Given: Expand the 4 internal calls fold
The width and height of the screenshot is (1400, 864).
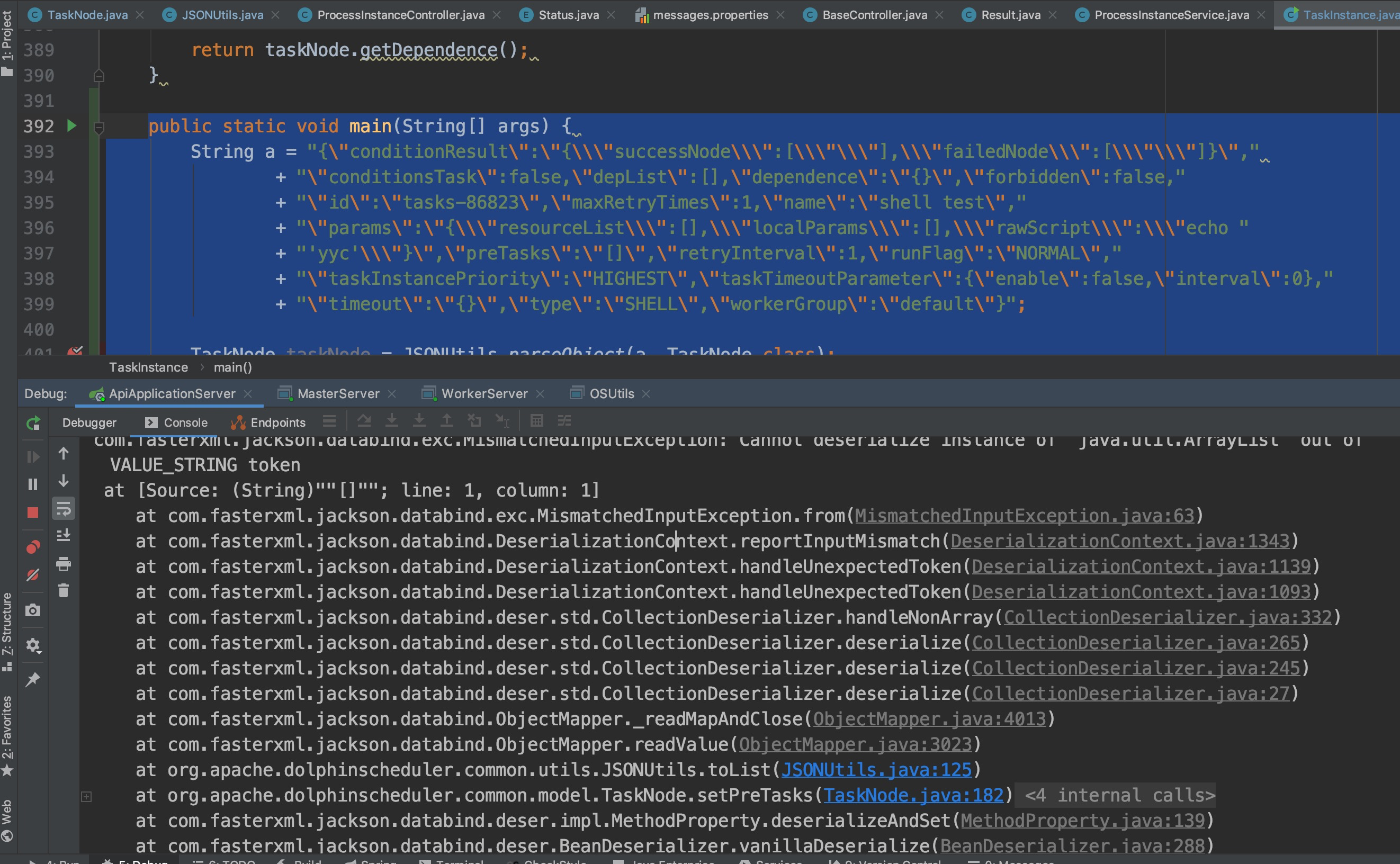Looking at the screenshot, I should [1119, 795].
